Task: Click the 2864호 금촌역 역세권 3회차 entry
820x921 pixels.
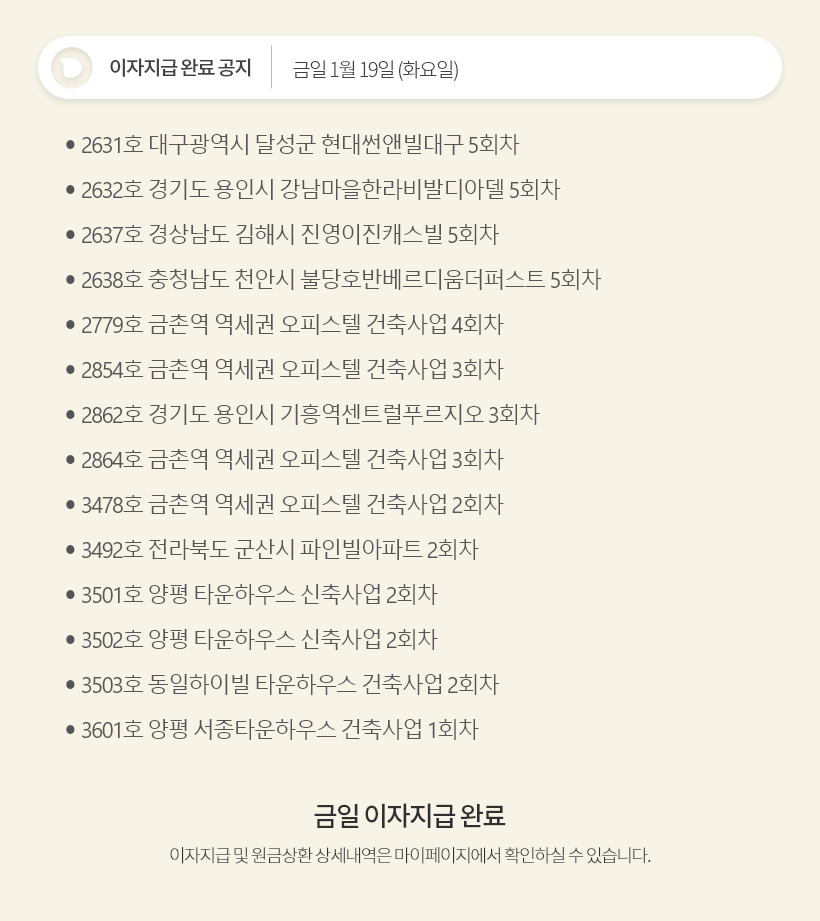Action: click(x=292, y=460)
